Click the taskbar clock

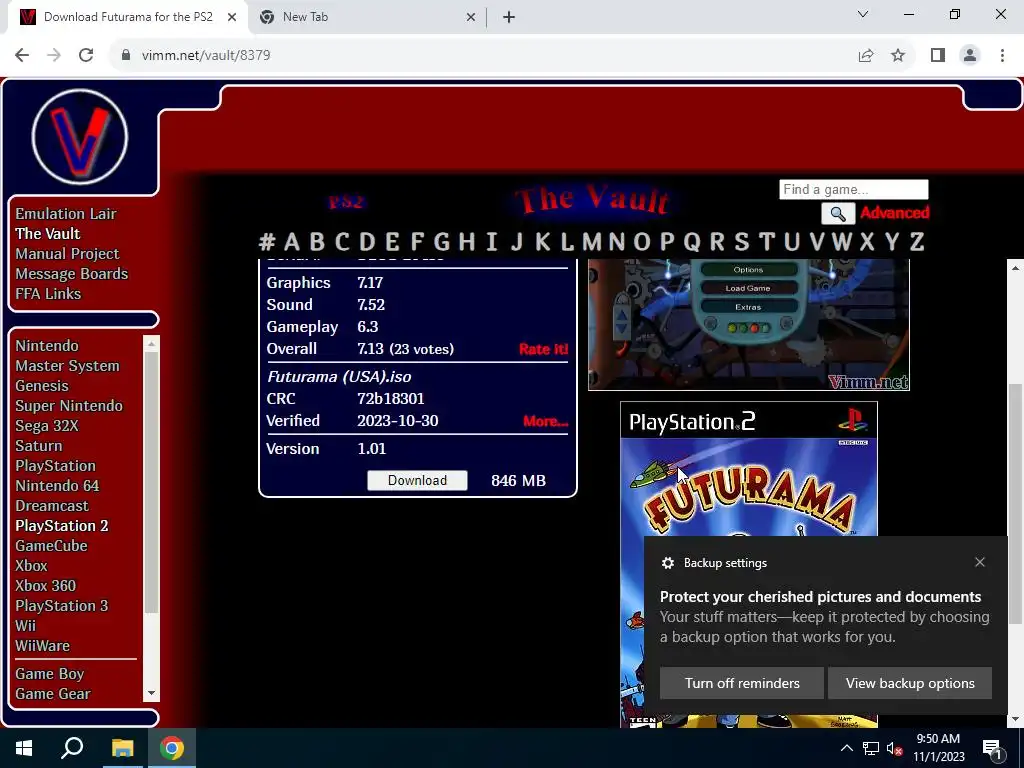938,748
